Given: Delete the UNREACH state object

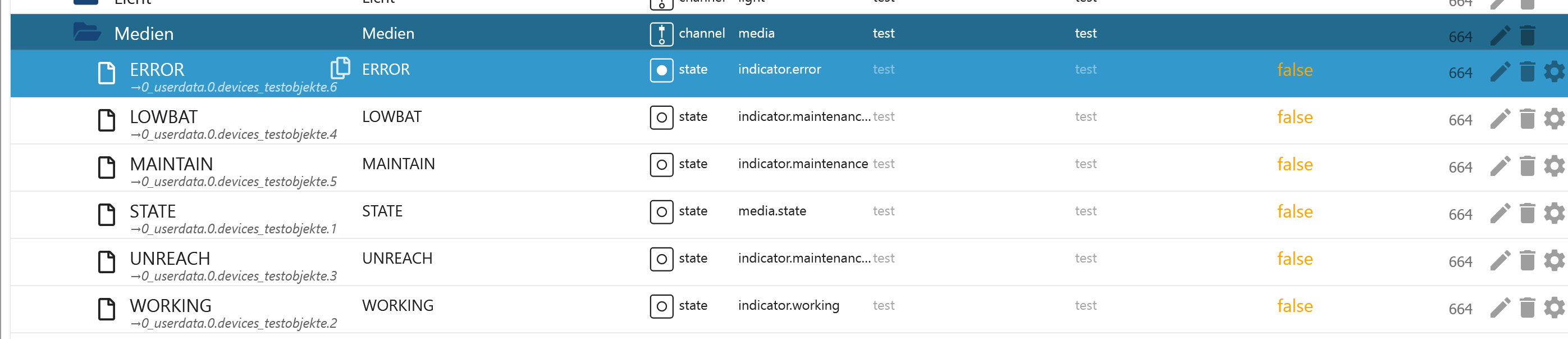Looking at the screenshot, I should [1527, 260].
